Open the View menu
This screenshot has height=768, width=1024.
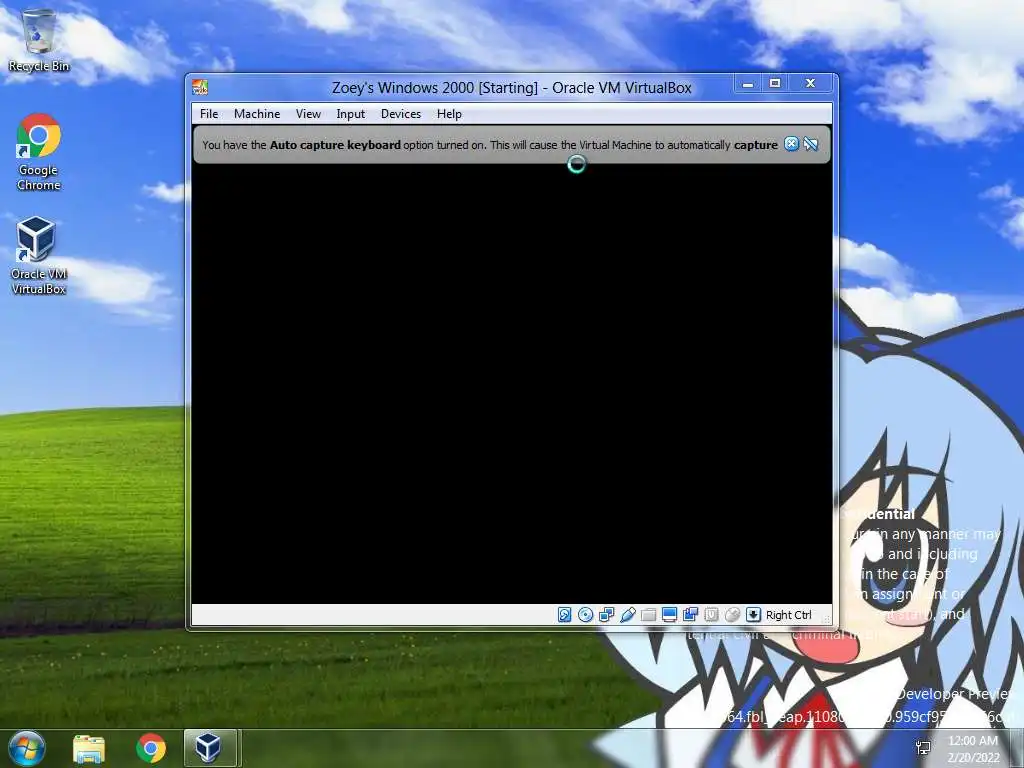click(x=308, y=114)
